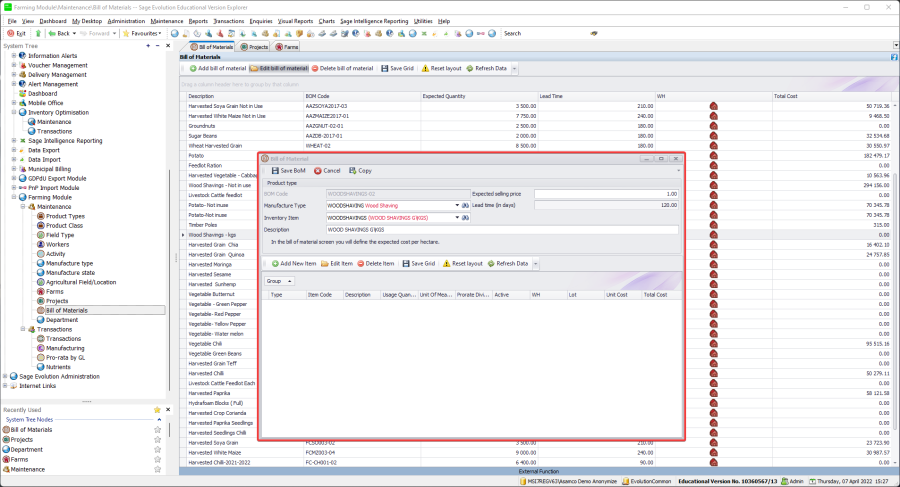Open Edit Item folder icon
900x487 pixels.
pyautogui.click(x=324, y=263)
